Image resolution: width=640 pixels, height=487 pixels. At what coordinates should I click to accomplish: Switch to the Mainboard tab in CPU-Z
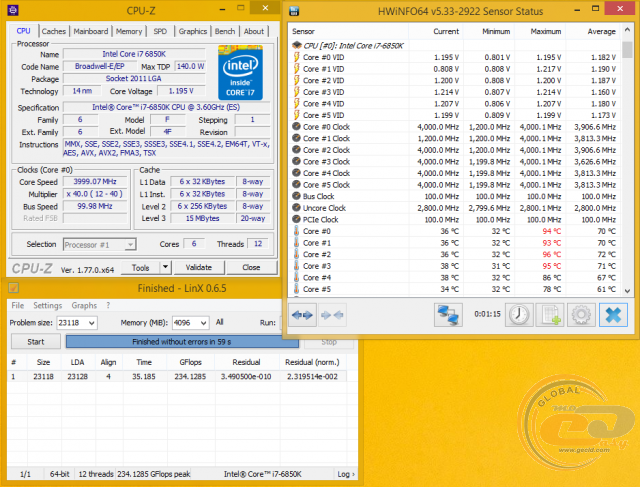click(91, 31)
